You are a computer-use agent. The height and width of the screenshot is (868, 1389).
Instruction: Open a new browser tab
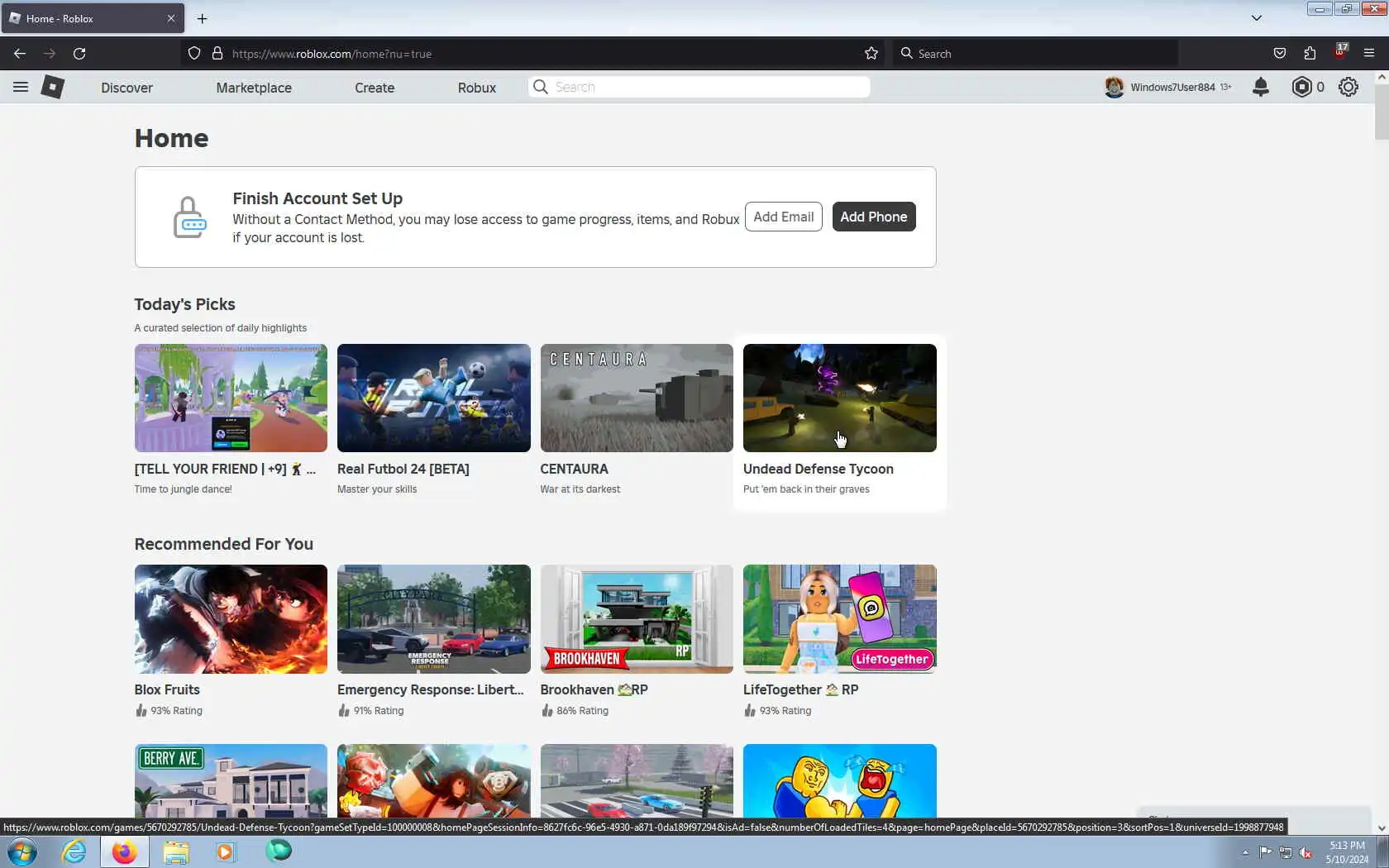pyautogui.click(x=203, y=18)
